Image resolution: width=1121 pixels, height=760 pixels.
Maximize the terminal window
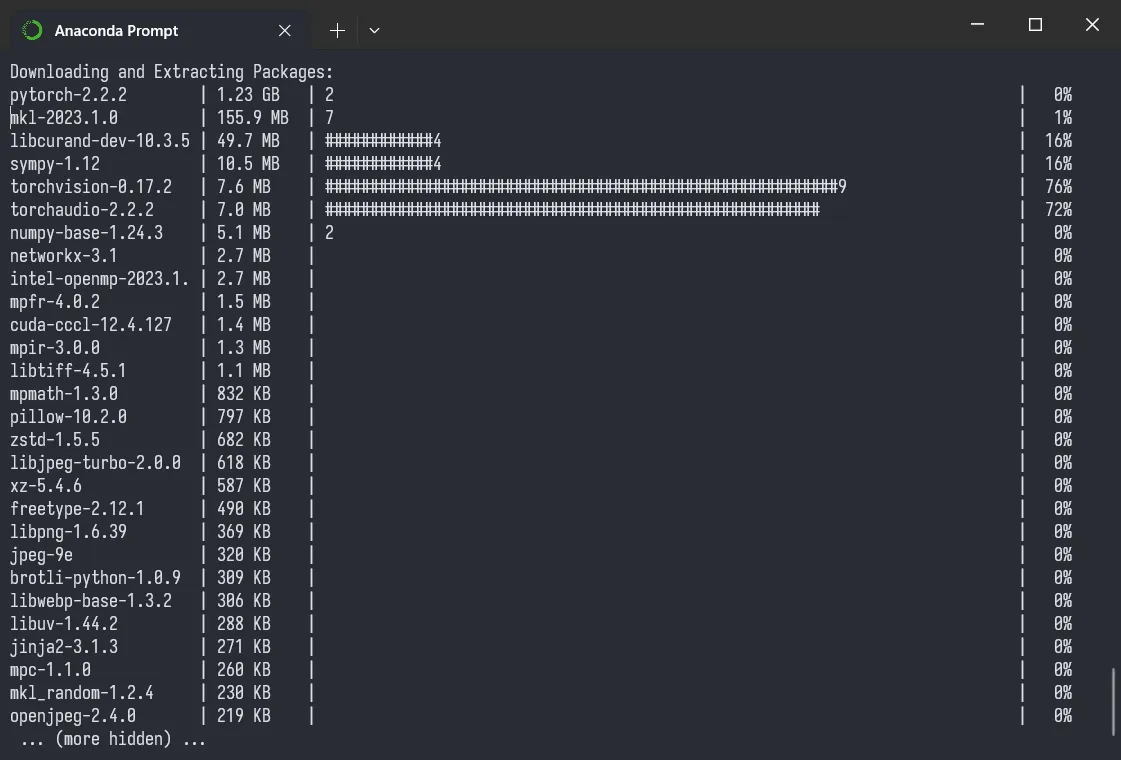[x=1035, y=25]
